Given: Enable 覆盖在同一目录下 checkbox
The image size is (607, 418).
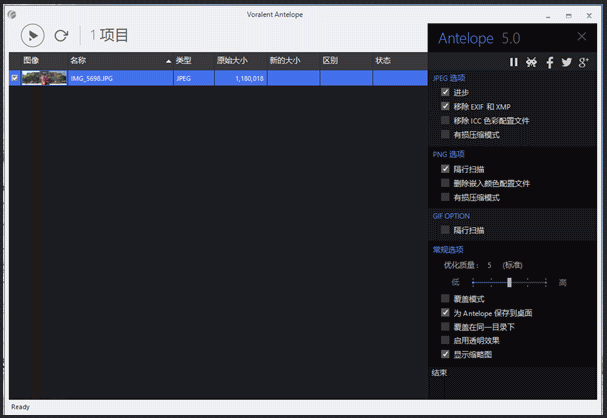Looking at the screenshot, I should 445,327.
